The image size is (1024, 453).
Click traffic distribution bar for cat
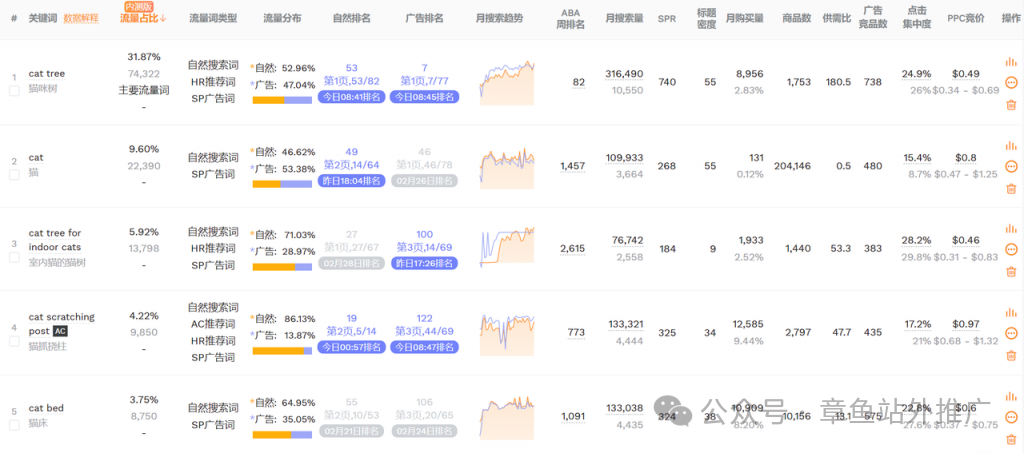pos(282,183)
